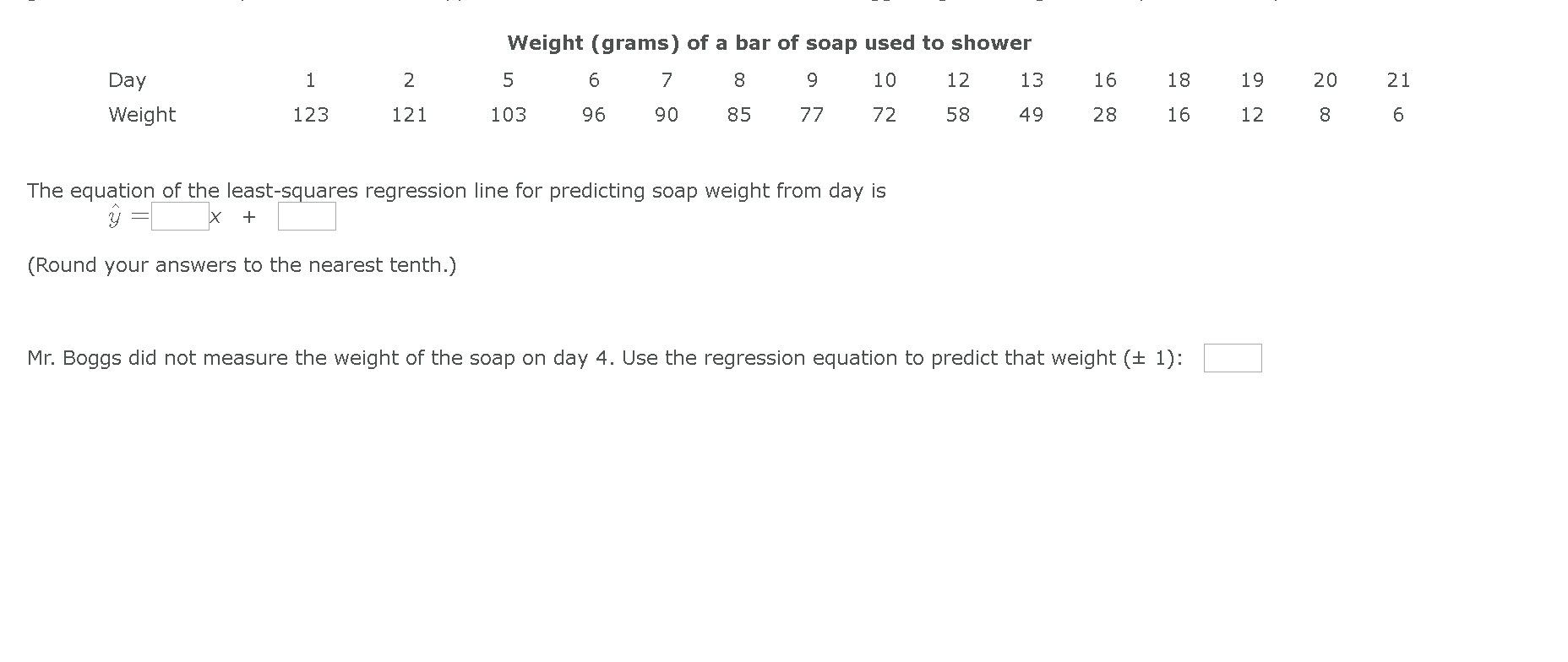This screenshot has height=662, width=1568.
Task: Click the number 1 in the Day row
Action: tap(312, 80)
